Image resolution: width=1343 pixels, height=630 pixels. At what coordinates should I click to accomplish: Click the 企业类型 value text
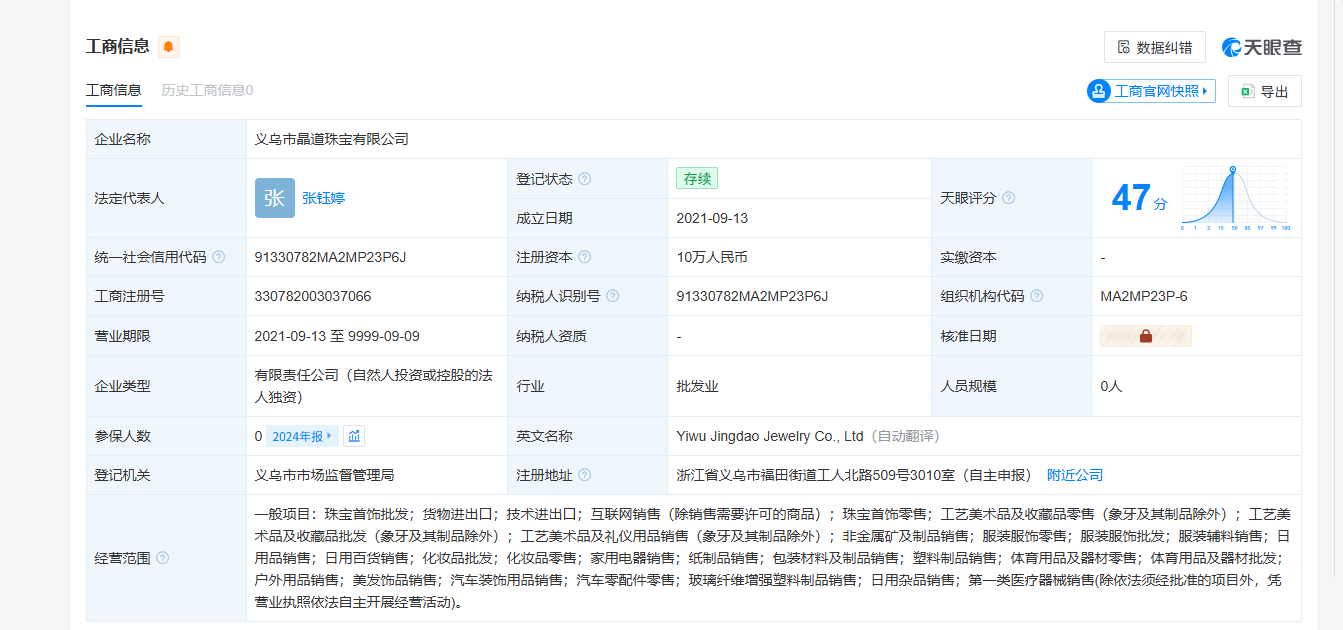375,386
